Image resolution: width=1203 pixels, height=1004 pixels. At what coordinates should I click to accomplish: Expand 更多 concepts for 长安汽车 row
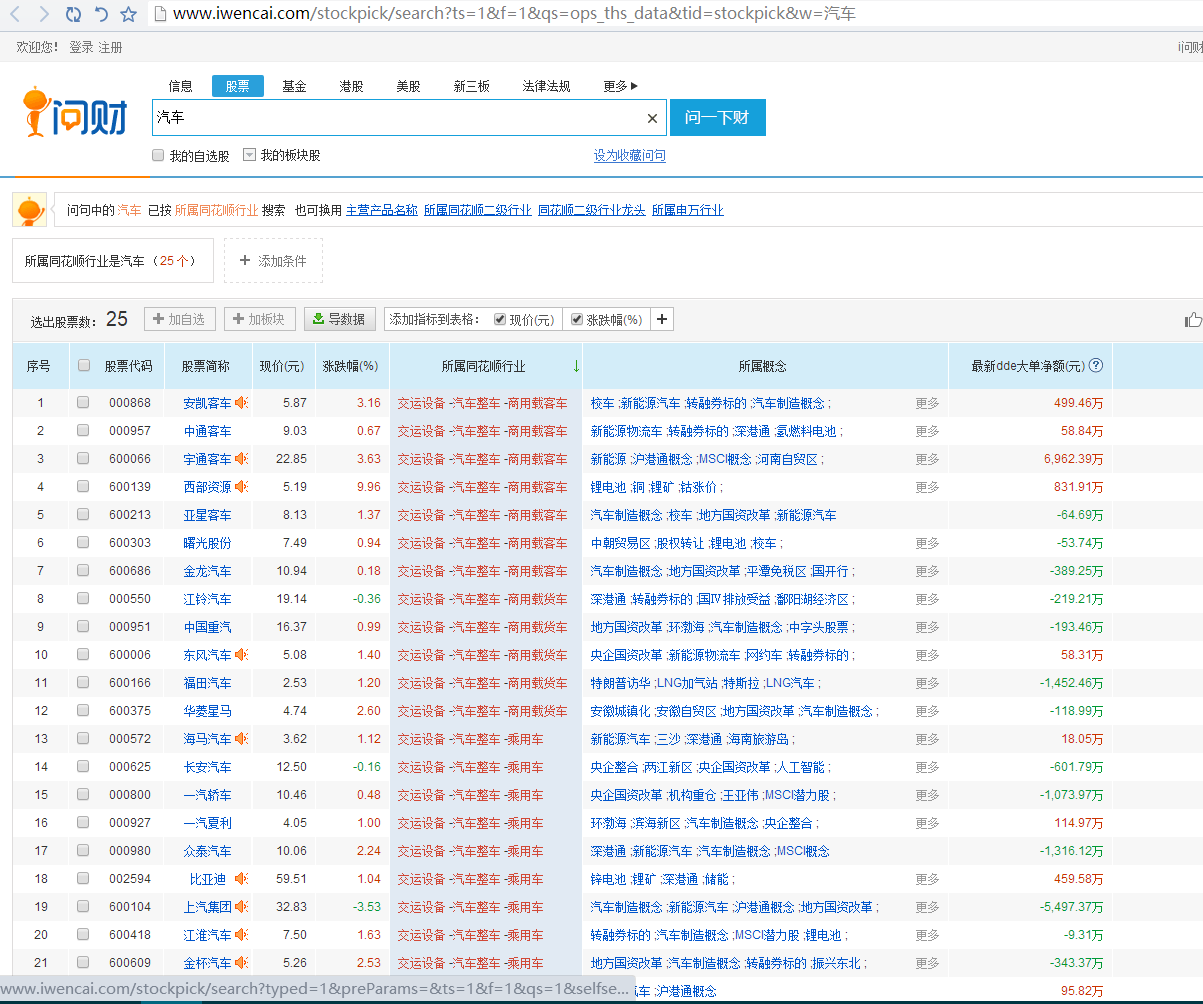(x=927, y=767)
